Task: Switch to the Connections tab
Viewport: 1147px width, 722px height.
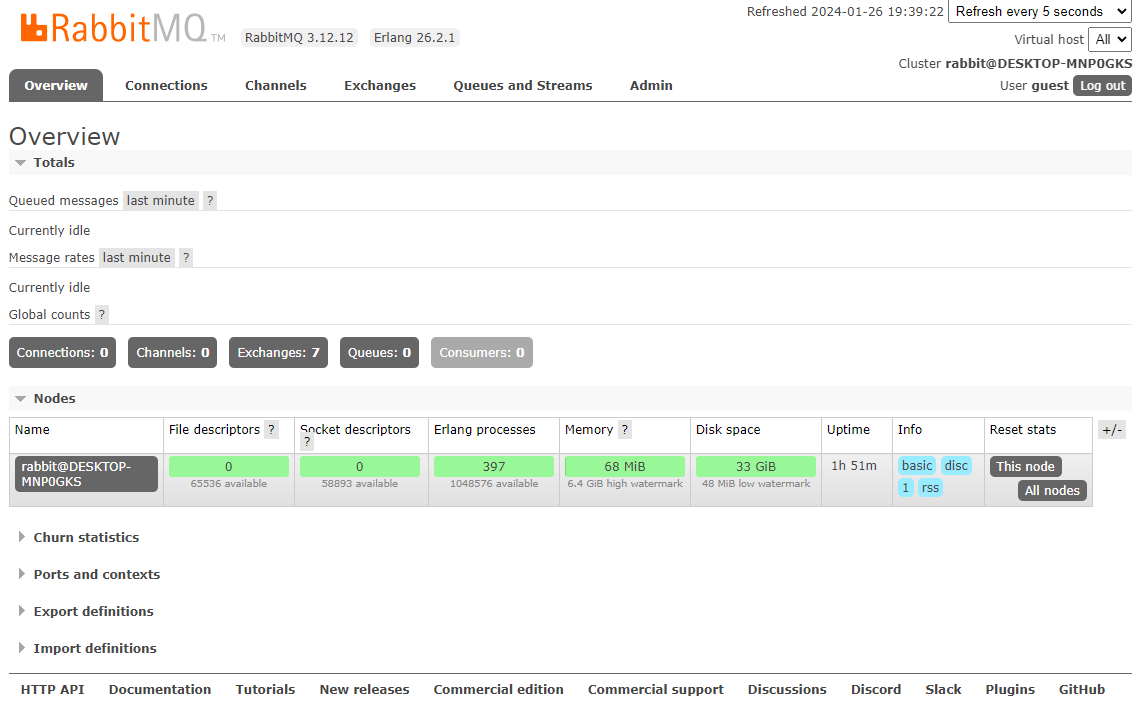Action: 166,86
